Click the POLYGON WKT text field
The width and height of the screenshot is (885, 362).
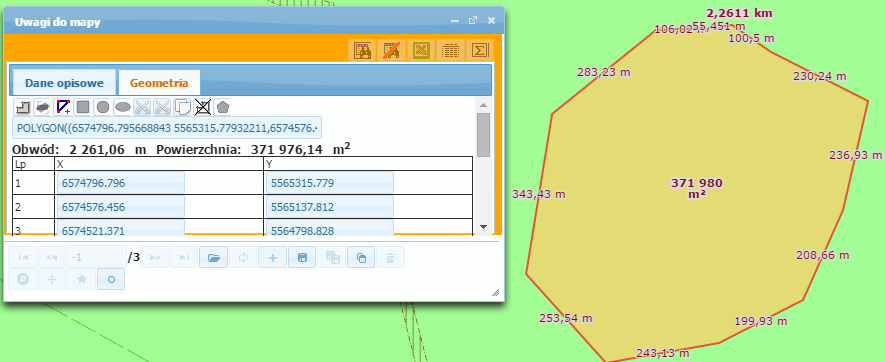[x=167, y=128]
